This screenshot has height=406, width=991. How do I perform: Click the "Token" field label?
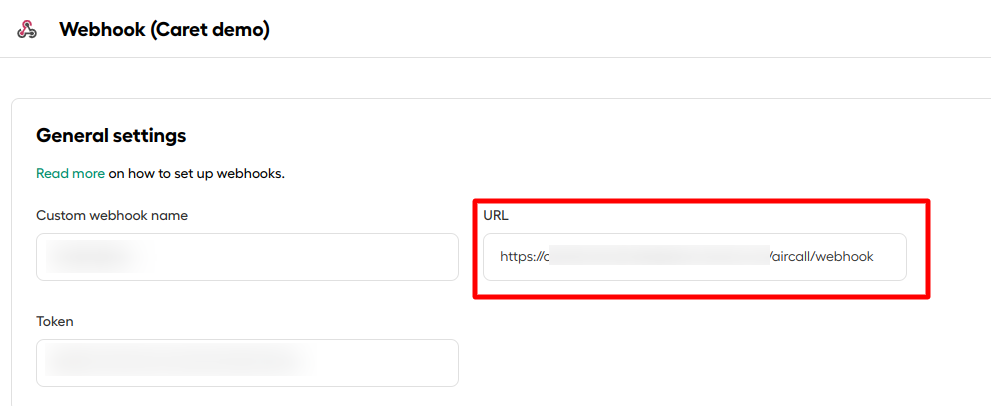55,321
